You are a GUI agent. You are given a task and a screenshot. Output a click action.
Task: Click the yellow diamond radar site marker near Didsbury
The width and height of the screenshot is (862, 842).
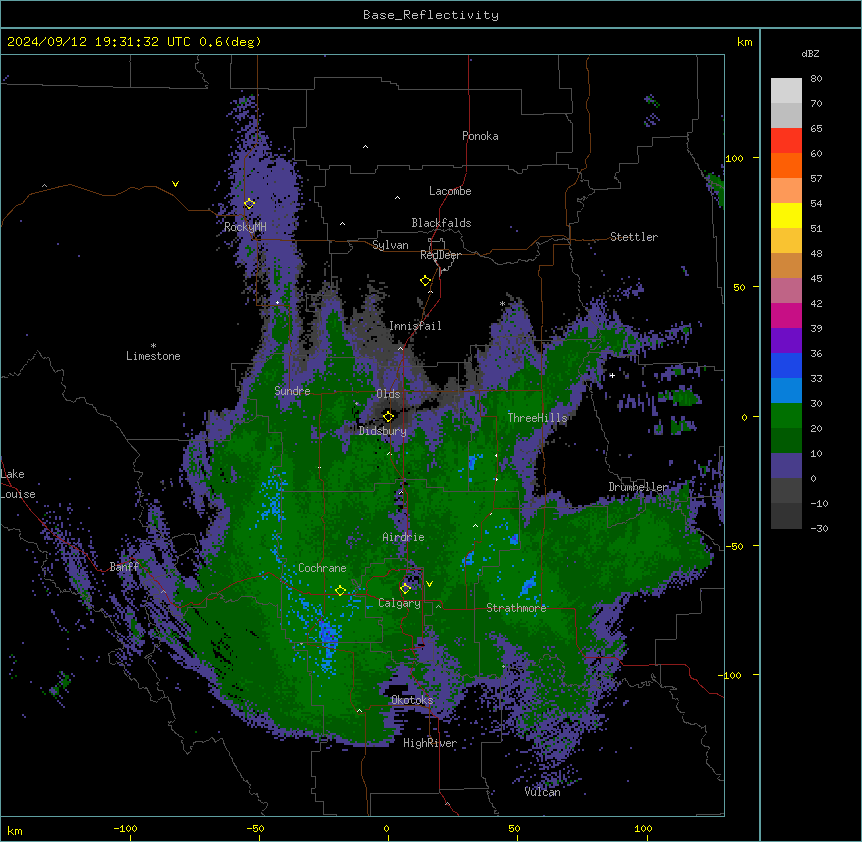tap(388, 417)
